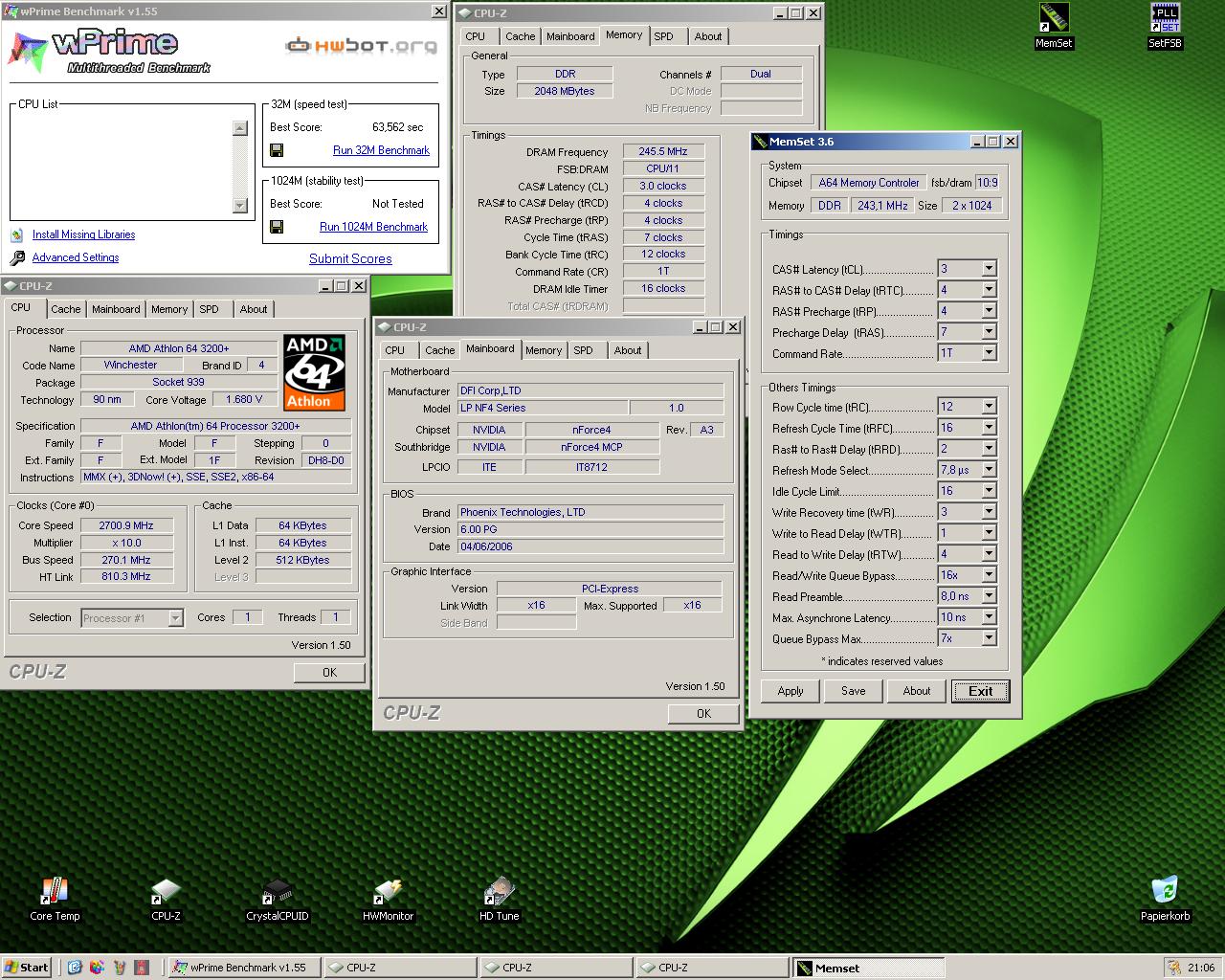This screenshot has height=980, width=1225.
Task: Select About tab in CPU-Z Mainboard window
Action: pos(628,350)
